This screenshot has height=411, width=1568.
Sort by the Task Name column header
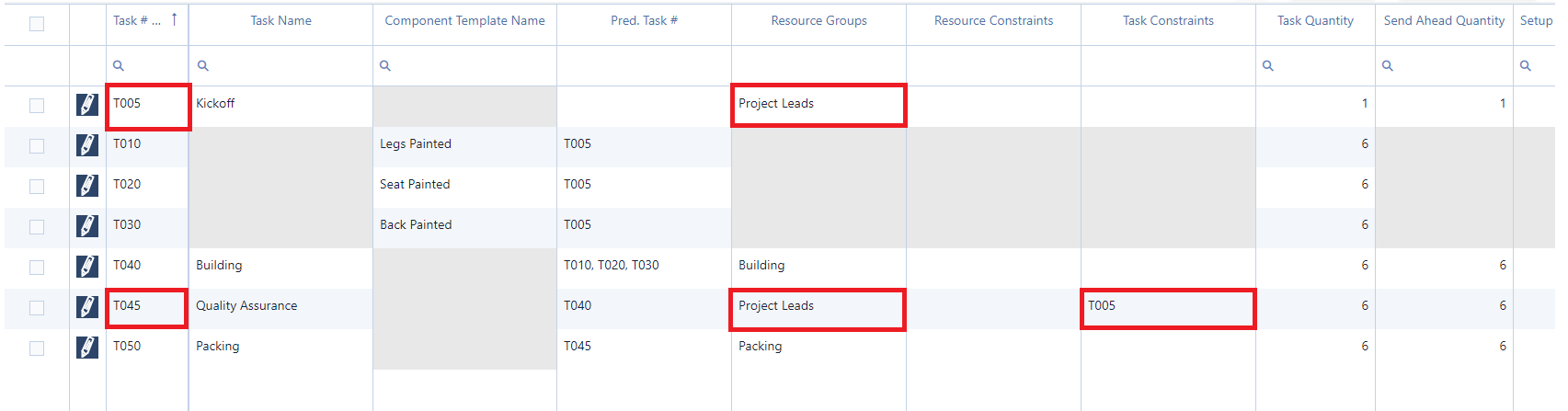[280, 20]
